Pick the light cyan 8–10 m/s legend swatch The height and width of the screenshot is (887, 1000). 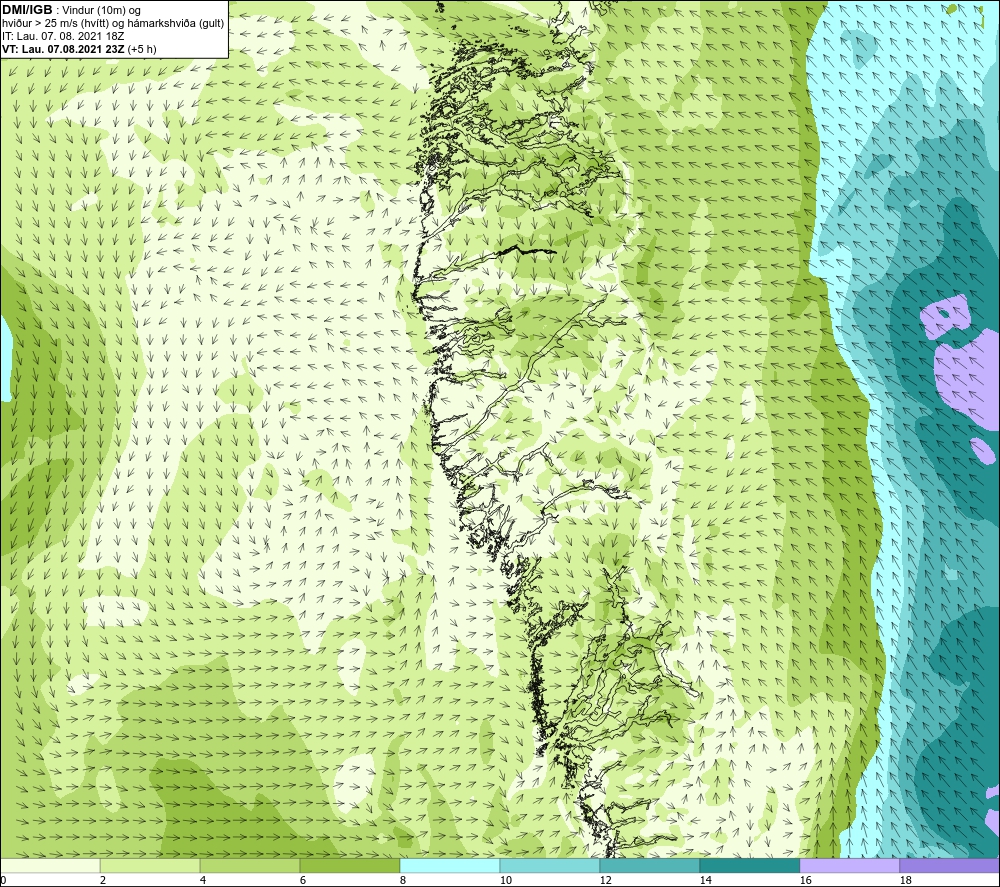[x=450, y=865]
